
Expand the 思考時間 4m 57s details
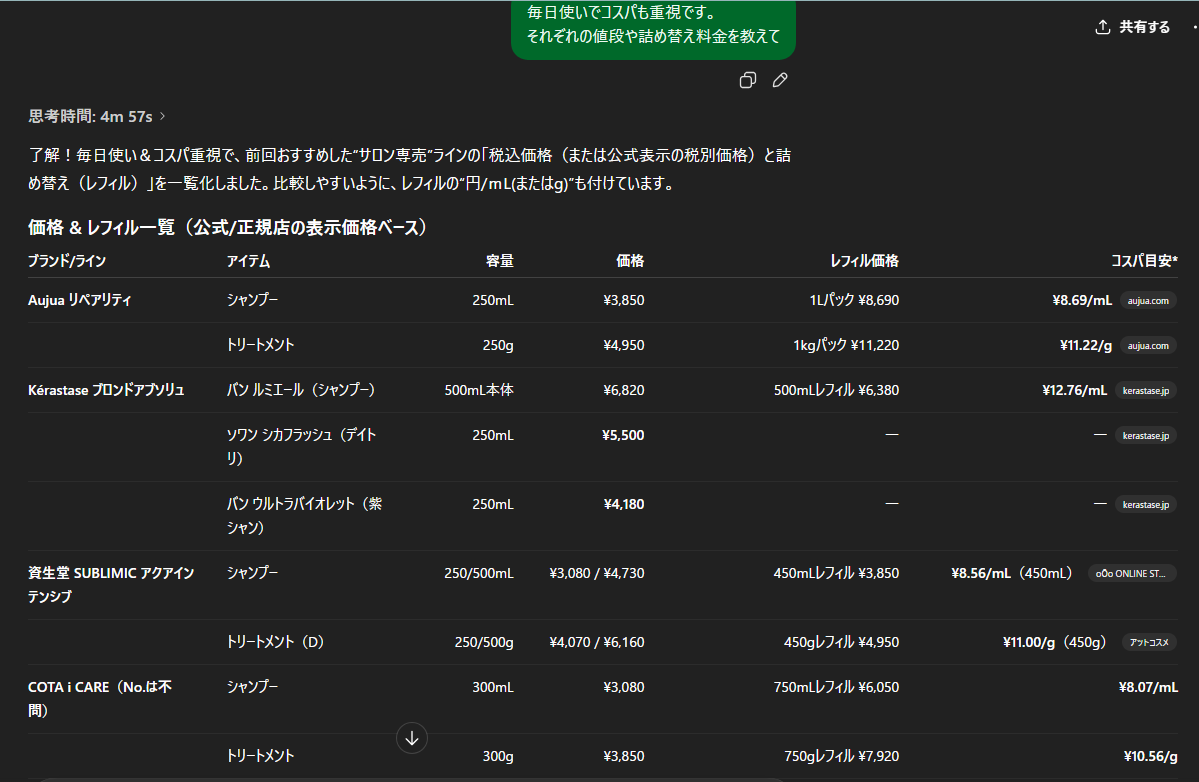(97, 117)
